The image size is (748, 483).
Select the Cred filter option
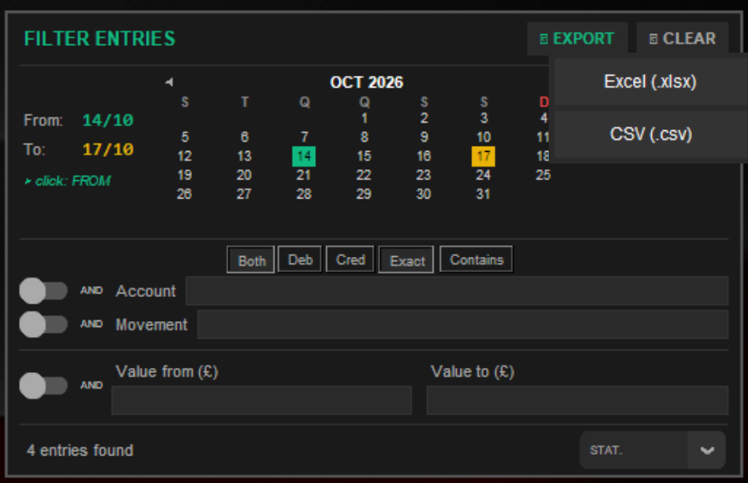(x=350, y=260)
